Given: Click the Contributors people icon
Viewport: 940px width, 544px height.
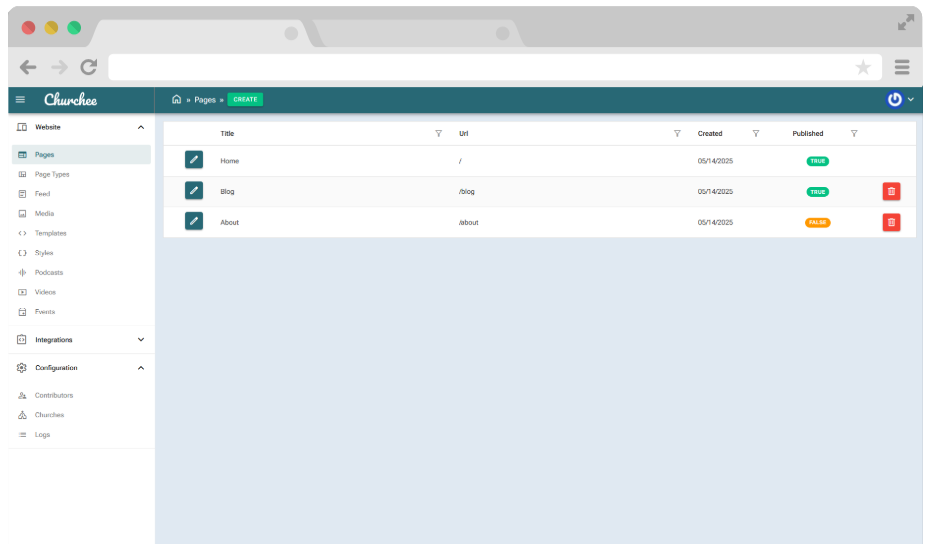Looking at the screenshot, I should click(22, 395).
